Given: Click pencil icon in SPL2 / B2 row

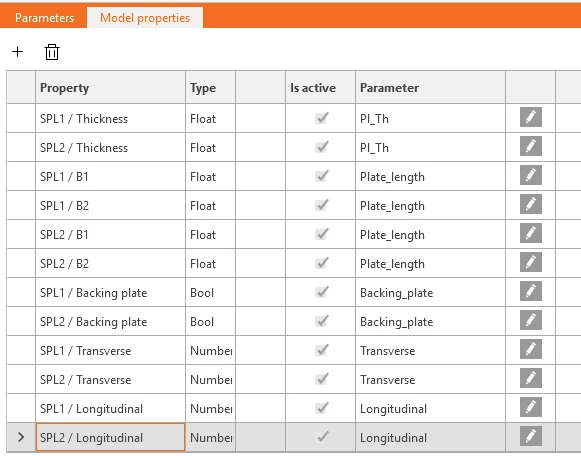Looking at the screenshot, I should (x=531, y=262).
